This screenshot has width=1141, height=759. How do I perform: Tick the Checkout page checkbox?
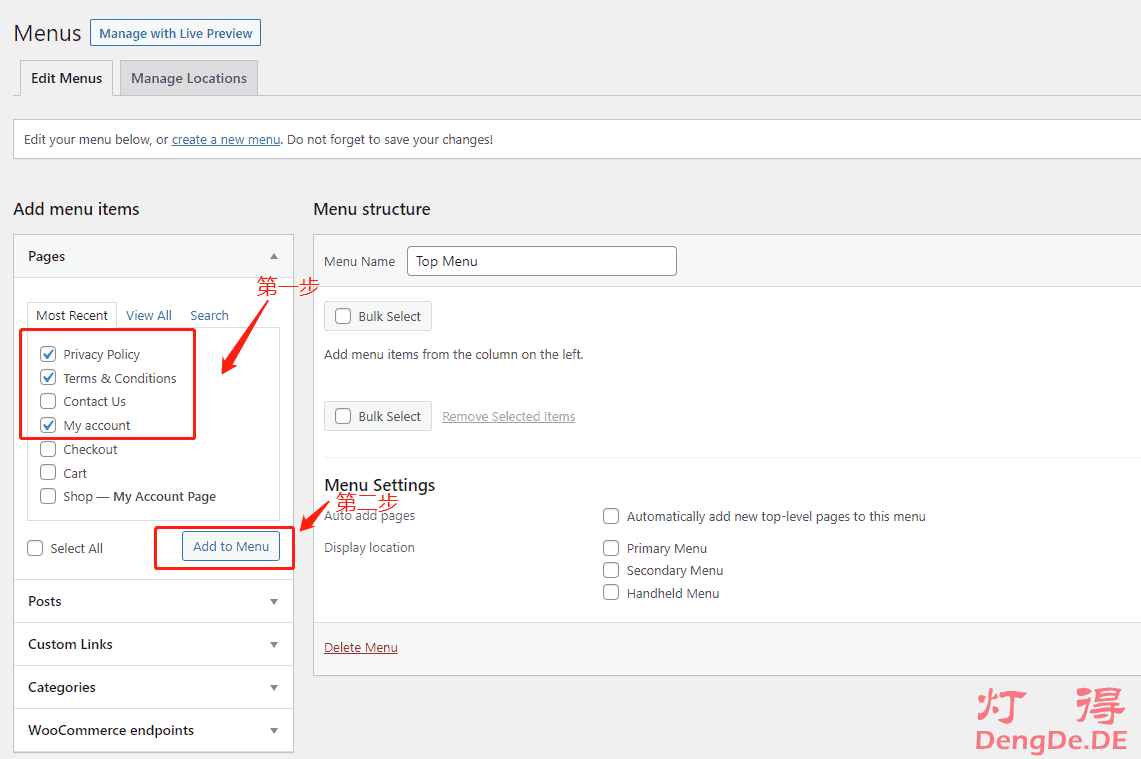(48, 449)
